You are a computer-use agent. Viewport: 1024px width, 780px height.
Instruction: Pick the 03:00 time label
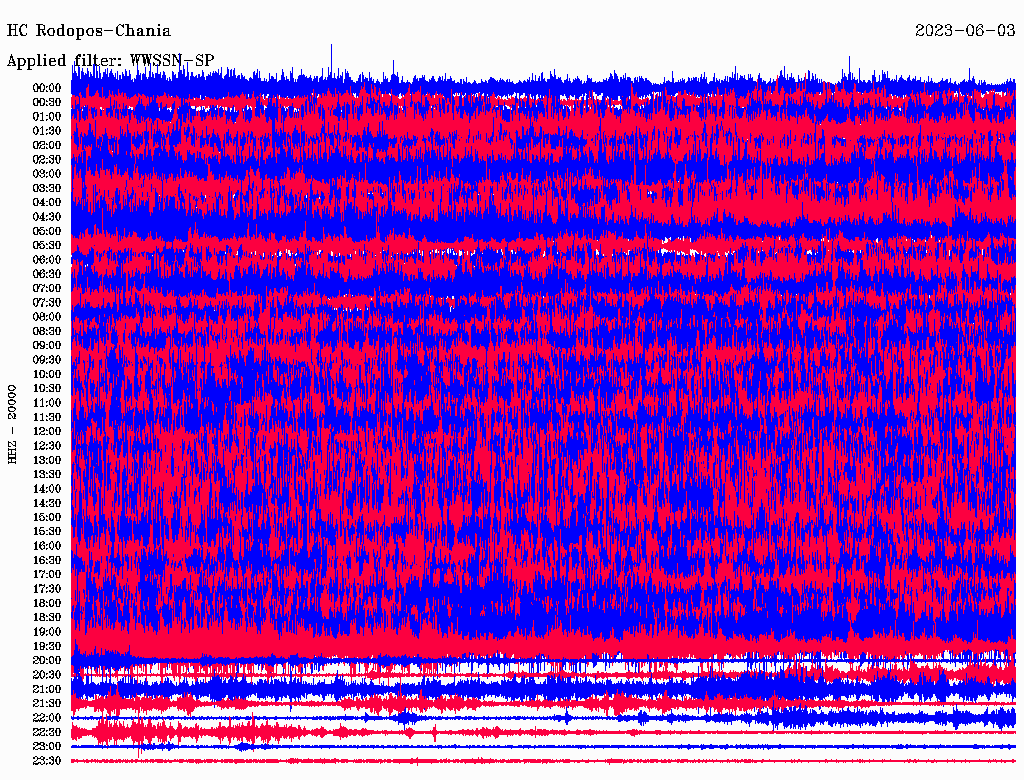pyautogui.click(x=47, y=174)
